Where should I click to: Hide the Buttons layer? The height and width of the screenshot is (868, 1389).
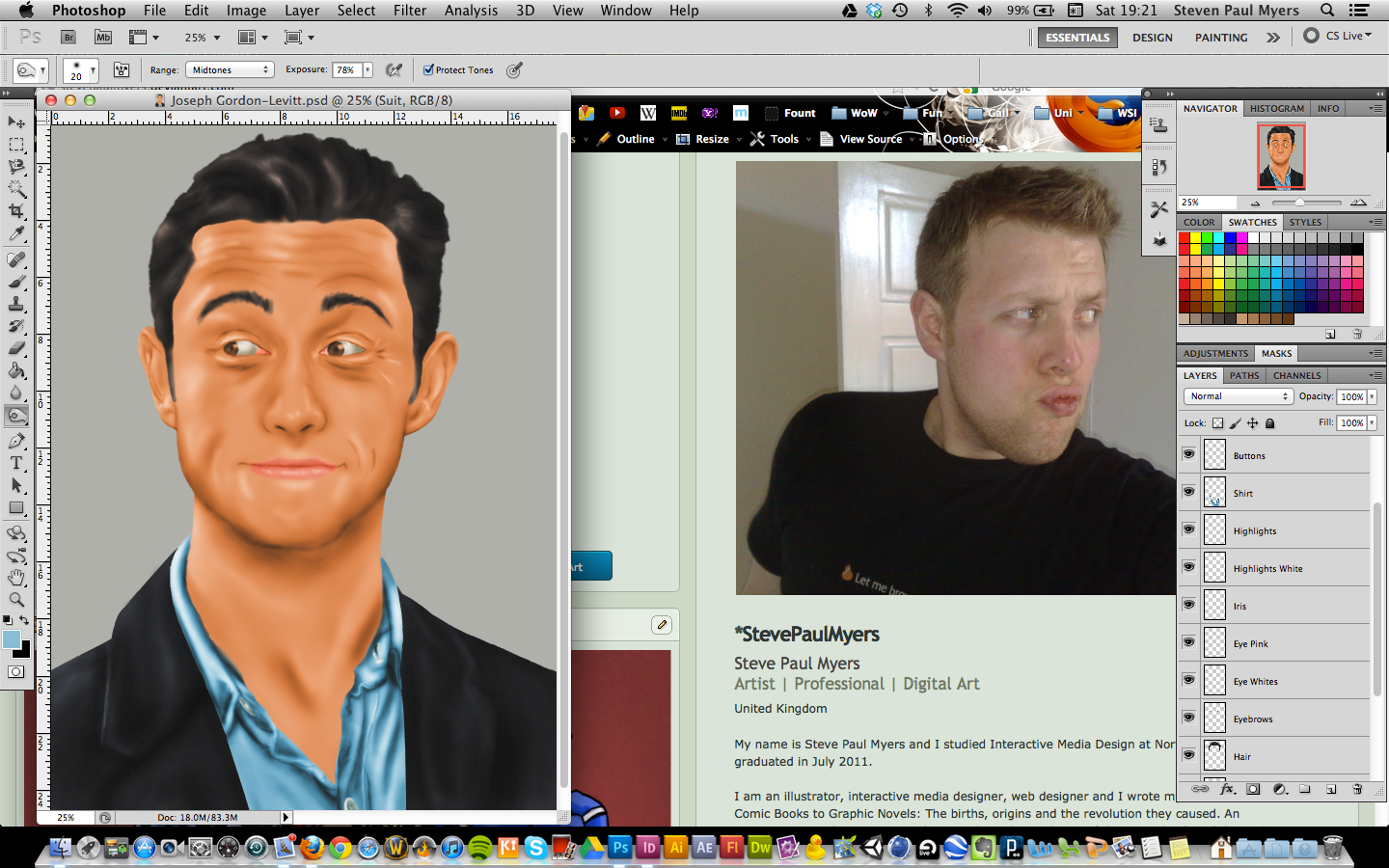tap(1188, 454)
